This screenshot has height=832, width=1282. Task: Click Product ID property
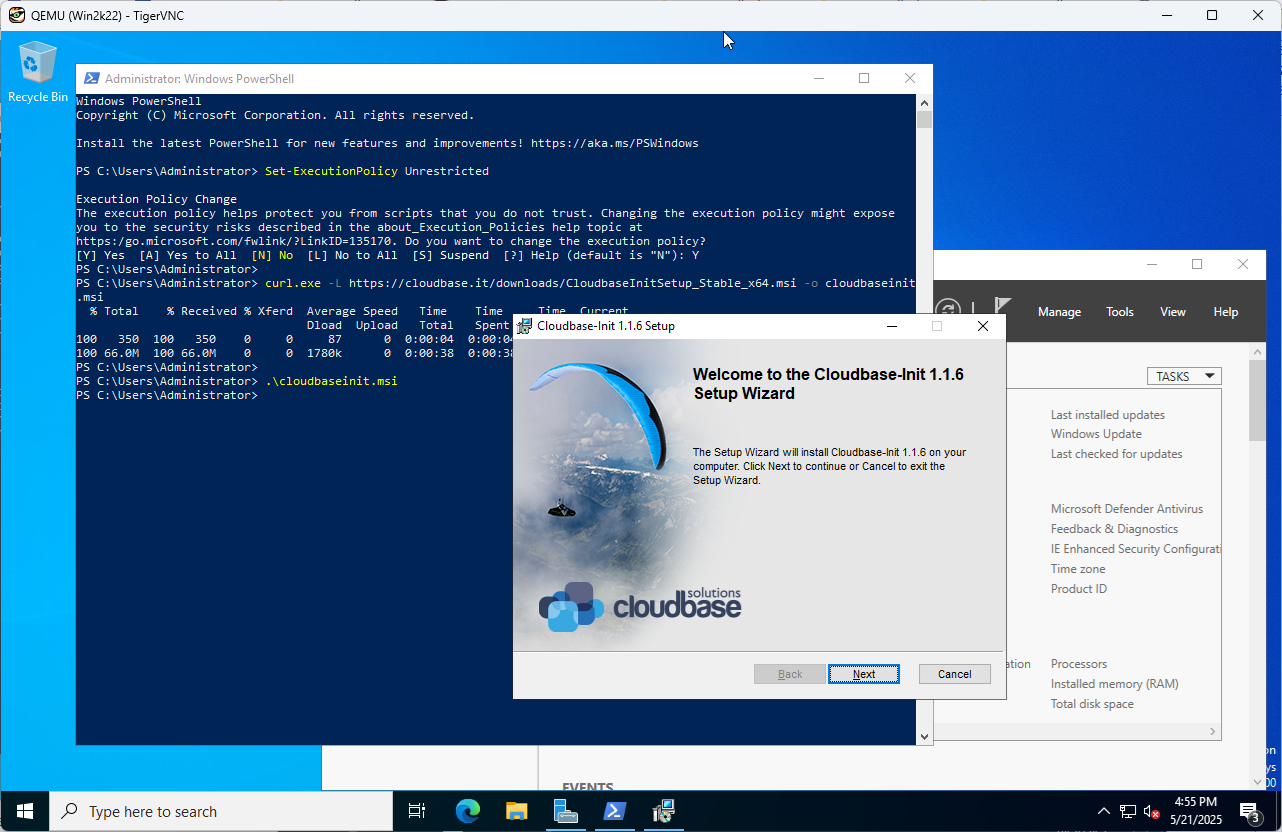[x=1079, y=589]
